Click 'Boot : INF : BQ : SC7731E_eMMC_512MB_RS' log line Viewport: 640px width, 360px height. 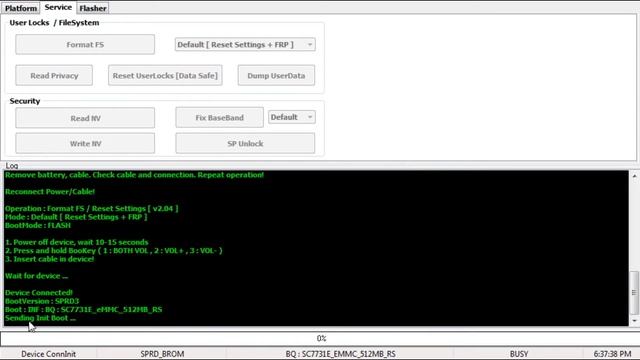coord(83,309)
